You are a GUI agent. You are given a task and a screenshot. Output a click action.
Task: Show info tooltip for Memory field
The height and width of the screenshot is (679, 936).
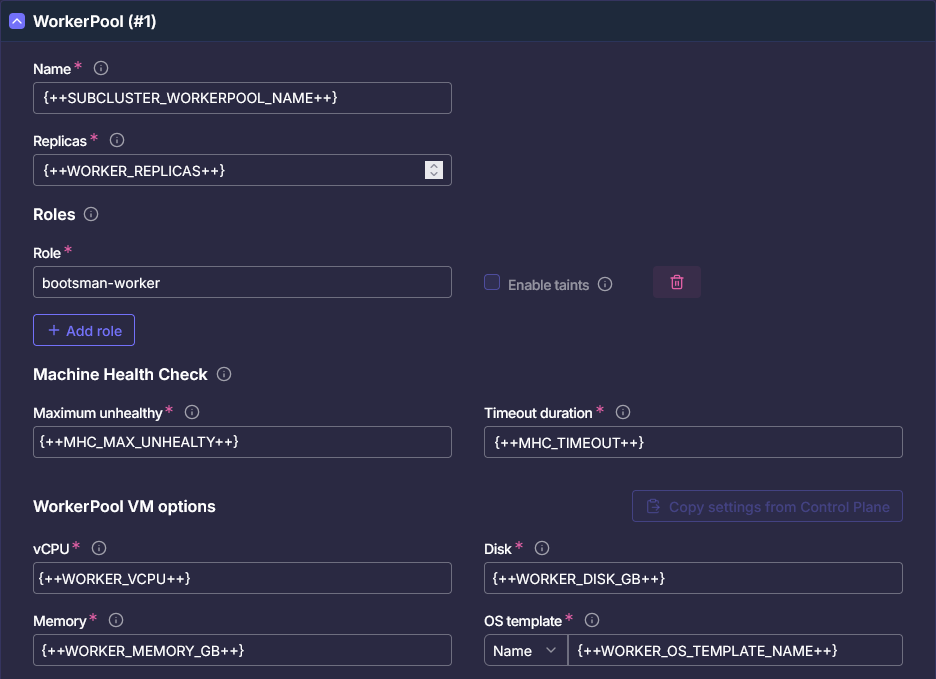pos(116,620)
